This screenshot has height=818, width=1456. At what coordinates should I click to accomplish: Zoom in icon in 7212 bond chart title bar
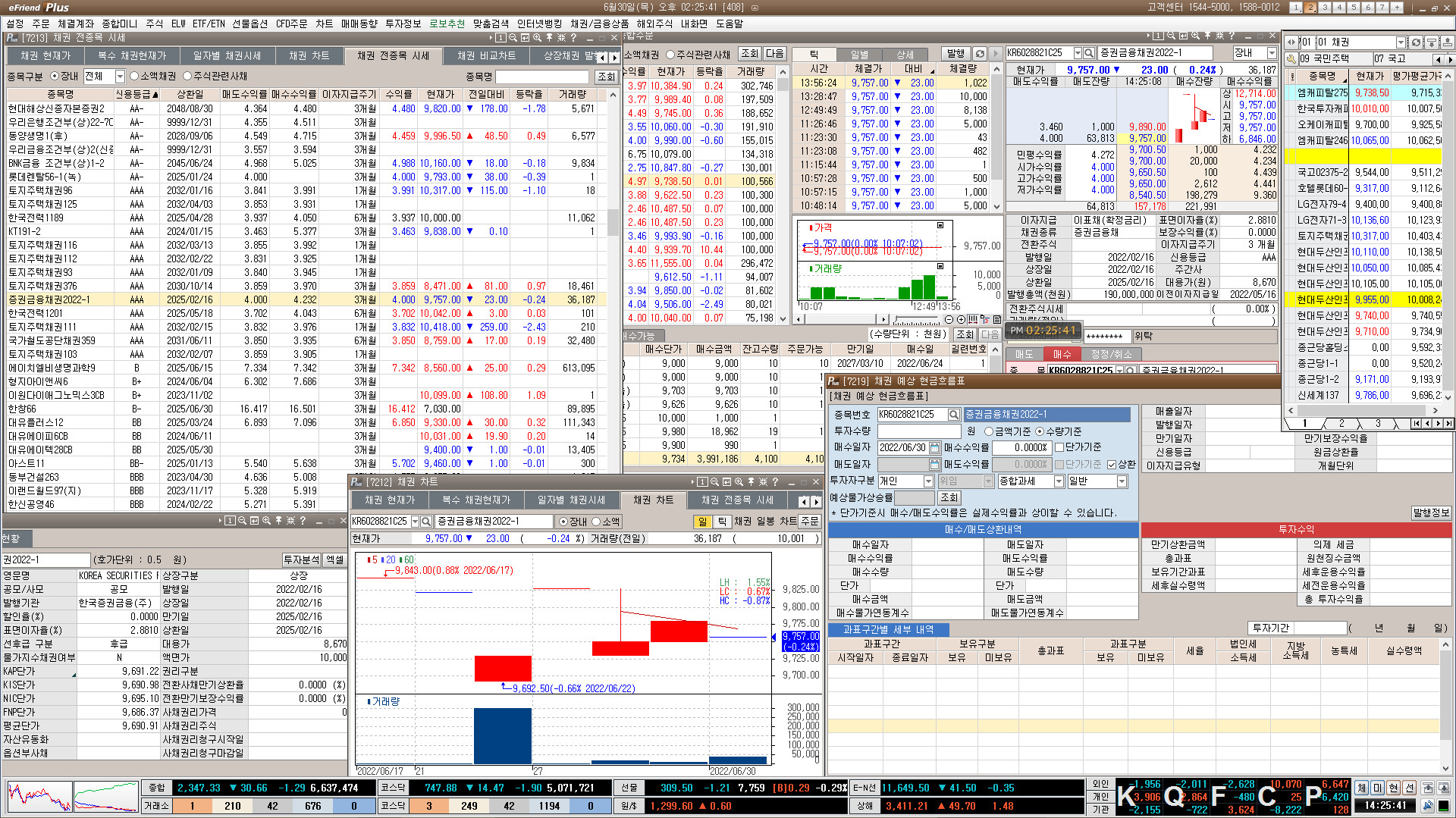pos(739,482)
